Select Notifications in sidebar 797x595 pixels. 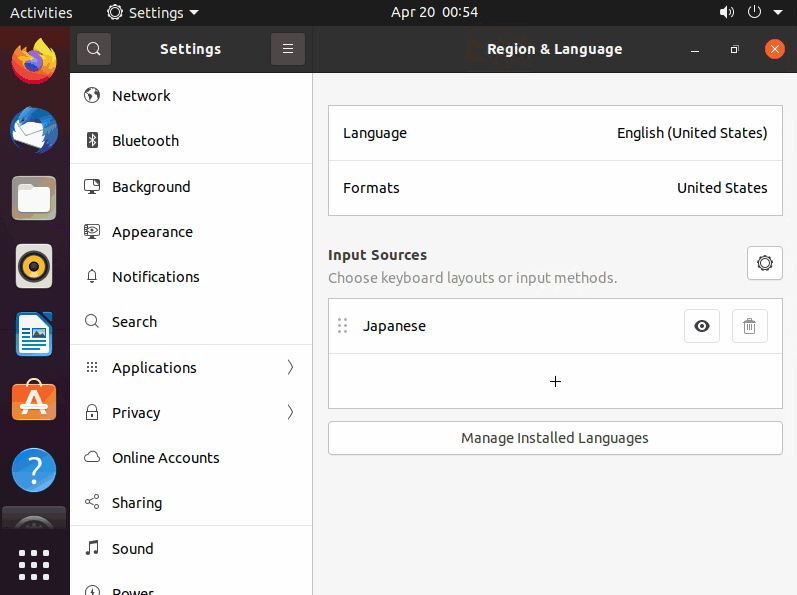click(191, 277)
